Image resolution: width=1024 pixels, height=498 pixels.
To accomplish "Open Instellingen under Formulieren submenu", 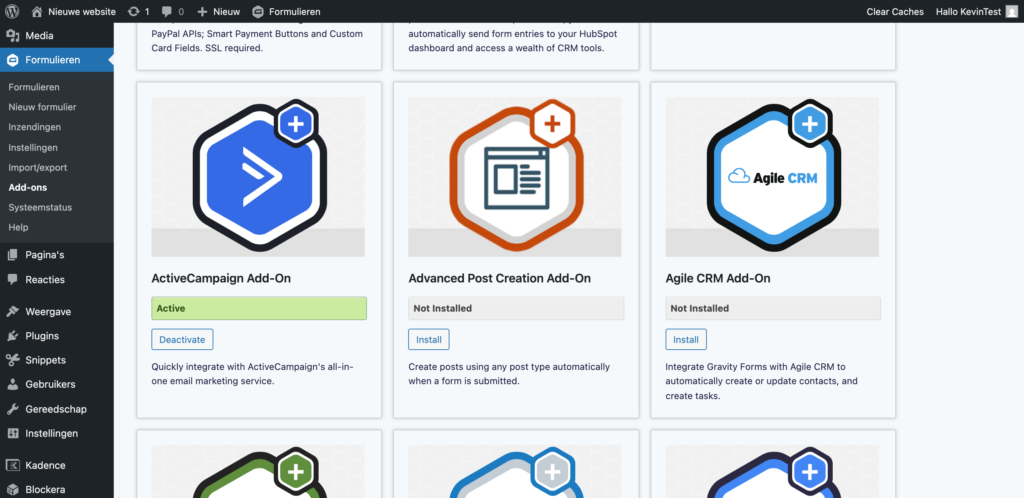I will pyautogui.click(x=33, y=148).
